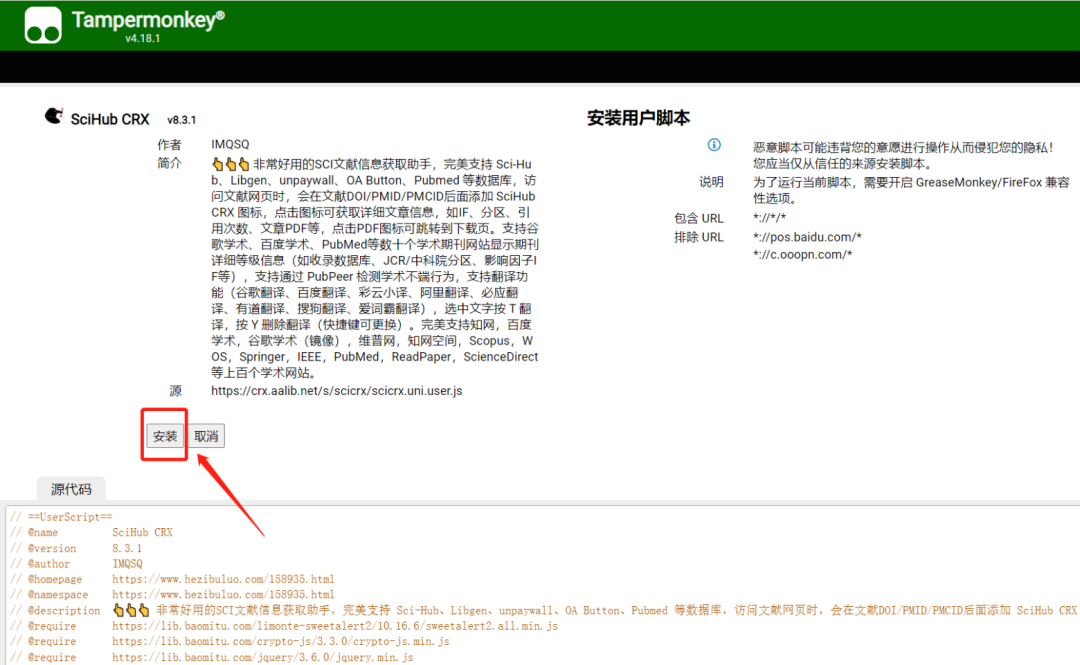
Task: Click the 源 source label
Action: tap(176, 391)
